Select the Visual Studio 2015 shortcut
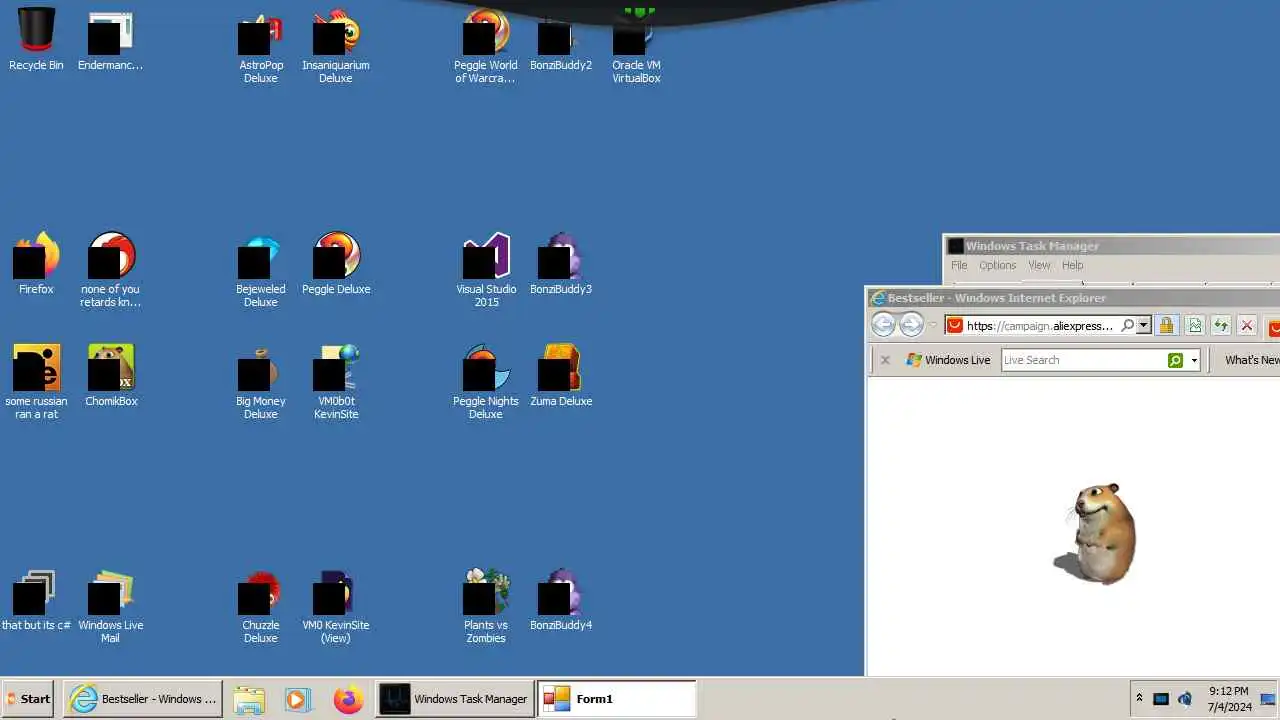Viewport: 1280px width, 720px height. click(486, 271)
